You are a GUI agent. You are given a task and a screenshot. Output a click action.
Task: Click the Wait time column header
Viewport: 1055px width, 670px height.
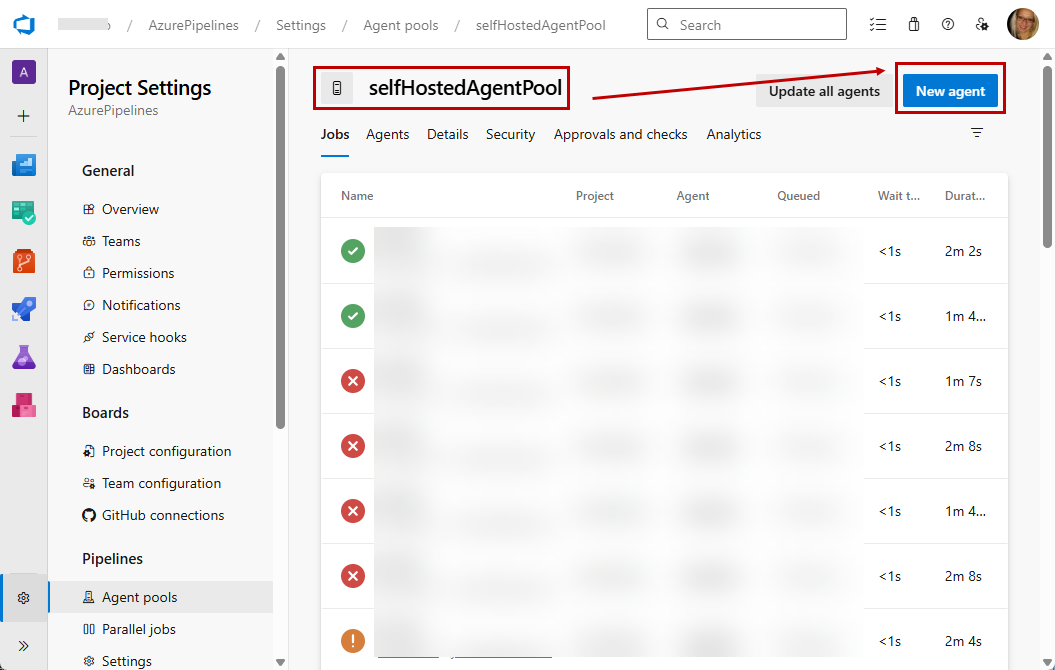pyautogui.click(x=899, y=196)
